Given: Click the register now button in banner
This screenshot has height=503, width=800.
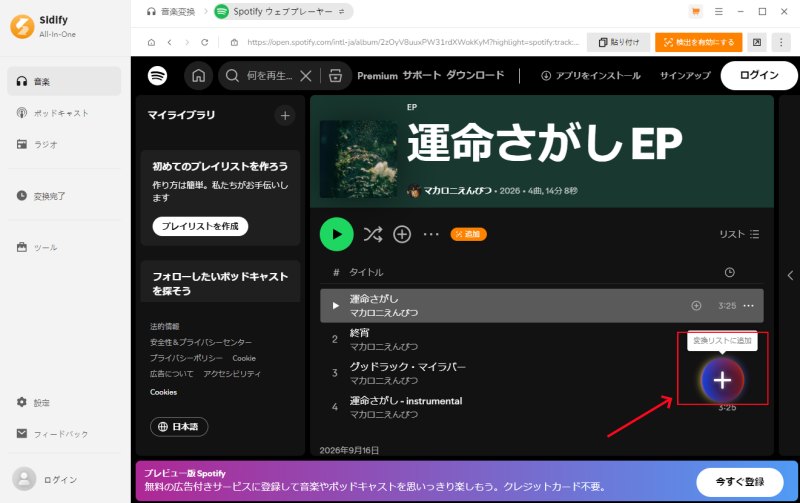Looking at the screenshot, I should [x=740, y=482].
